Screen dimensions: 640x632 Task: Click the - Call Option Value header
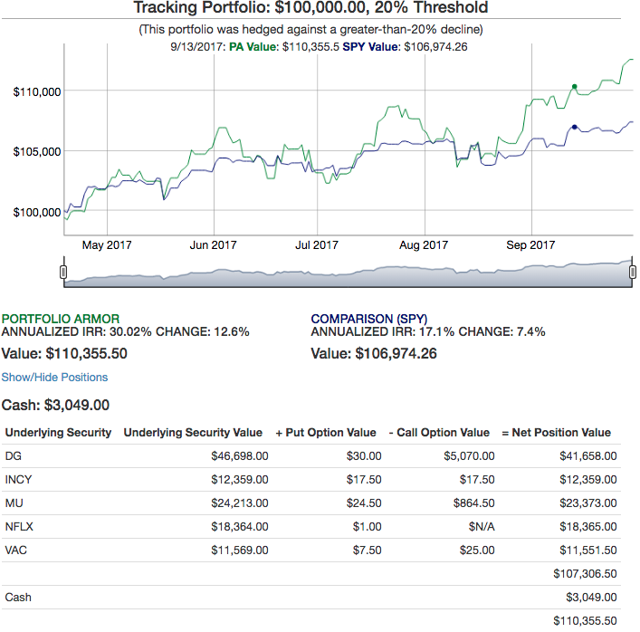(439, 432)
